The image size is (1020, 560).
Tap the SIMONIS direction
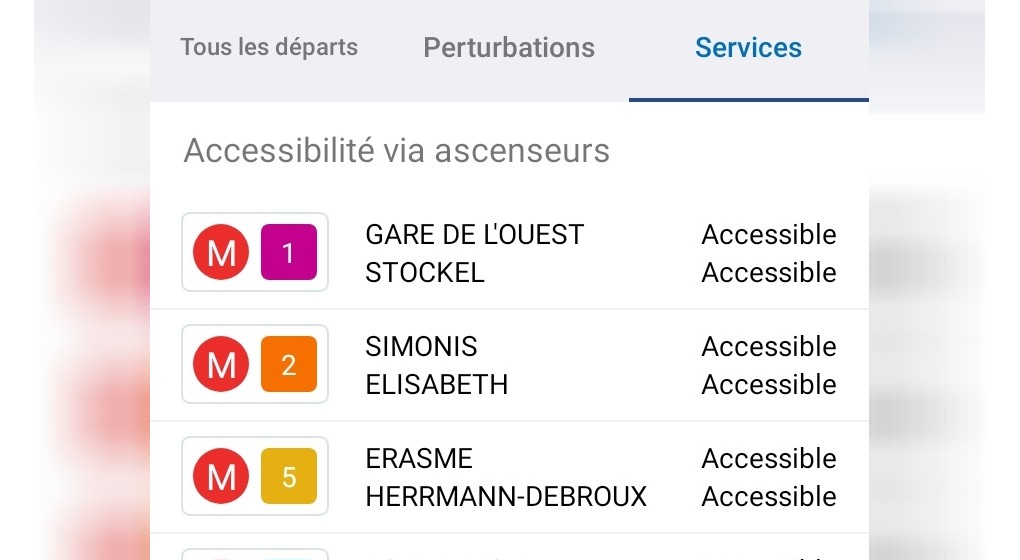click(x=422, y=347)
